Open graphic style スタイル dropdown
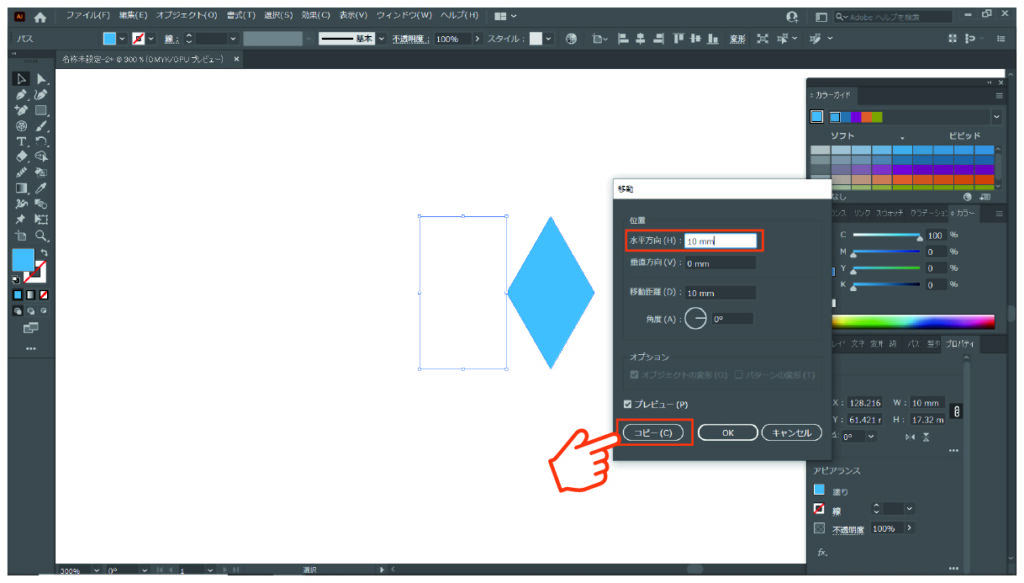The height and width of the screenshot is (583, 1024). point(549,39)
